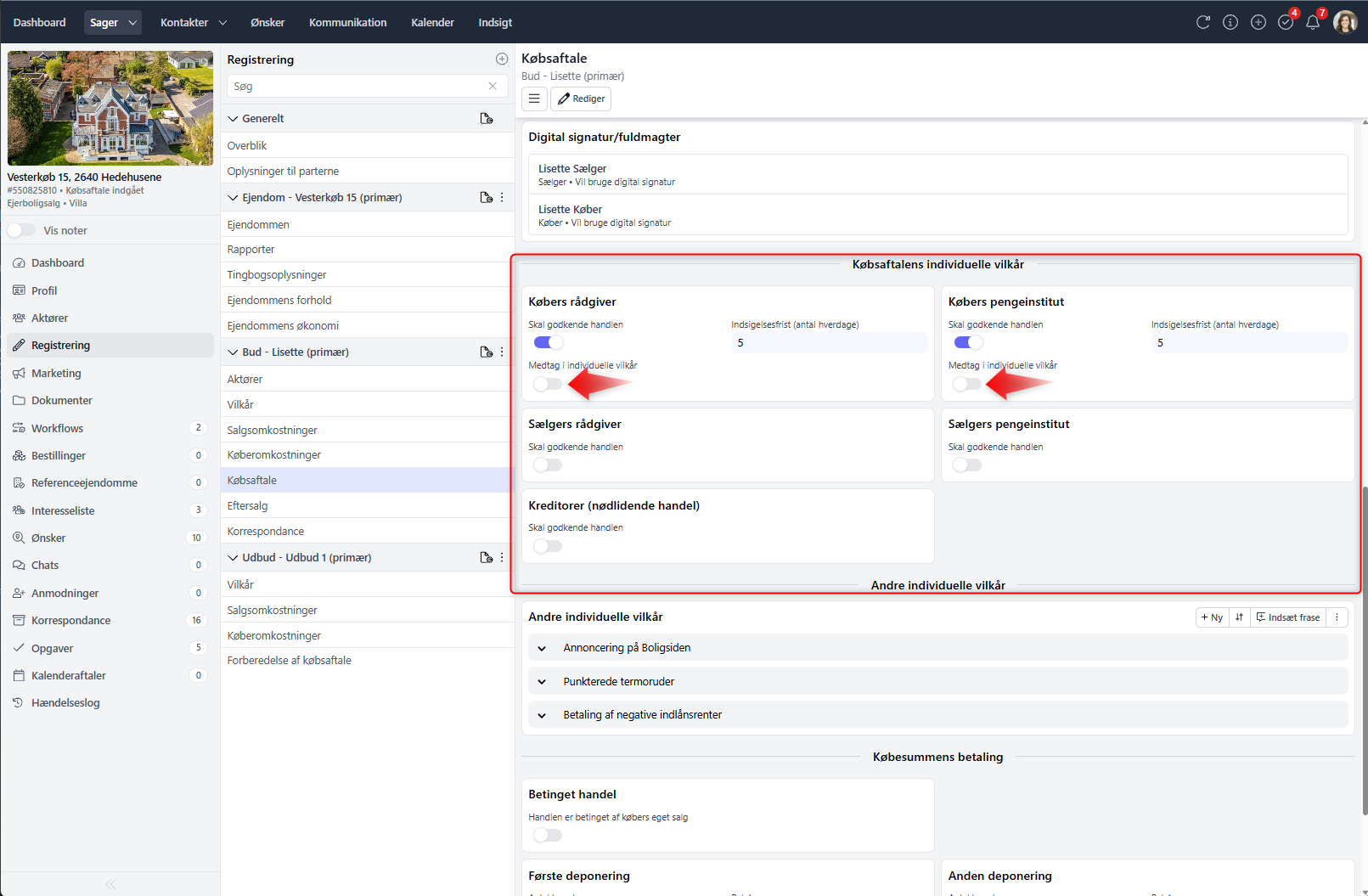Open Kommunikation in the top menu
Image resolution: width=1368 pixels, height=896 pixels.
[347, 23]
